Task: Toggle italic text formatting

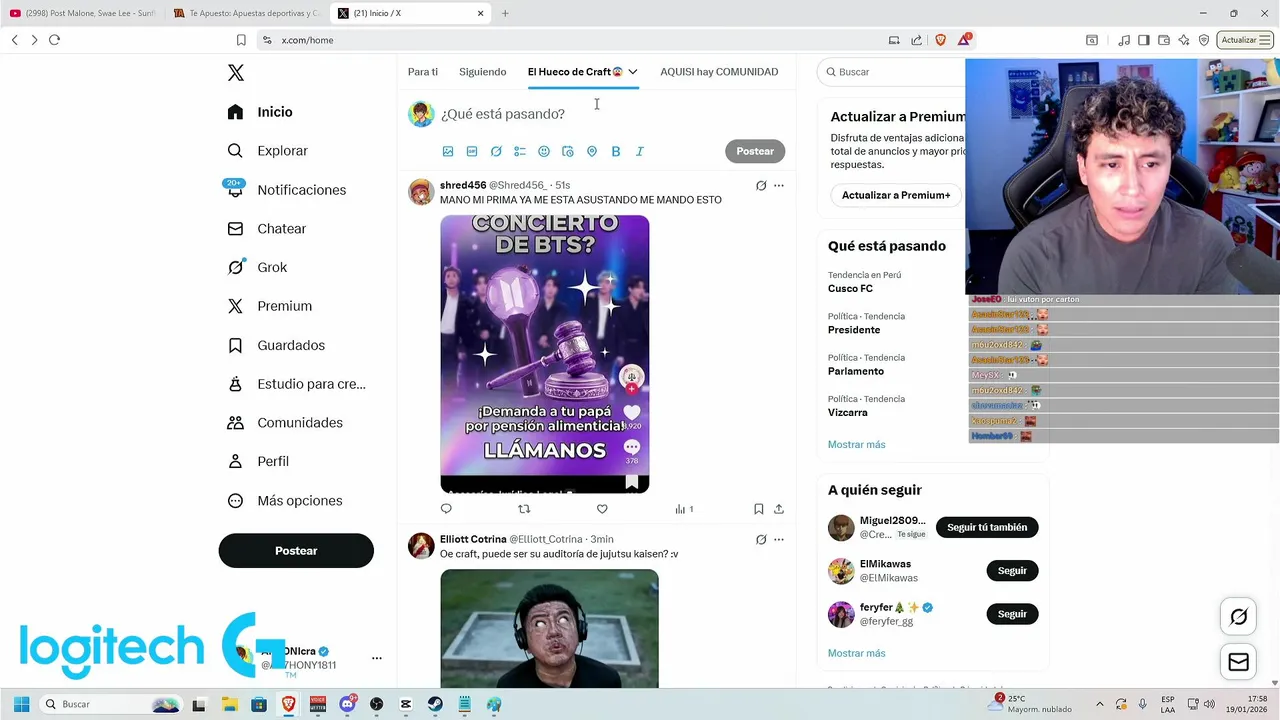Action: click(640, 151)
